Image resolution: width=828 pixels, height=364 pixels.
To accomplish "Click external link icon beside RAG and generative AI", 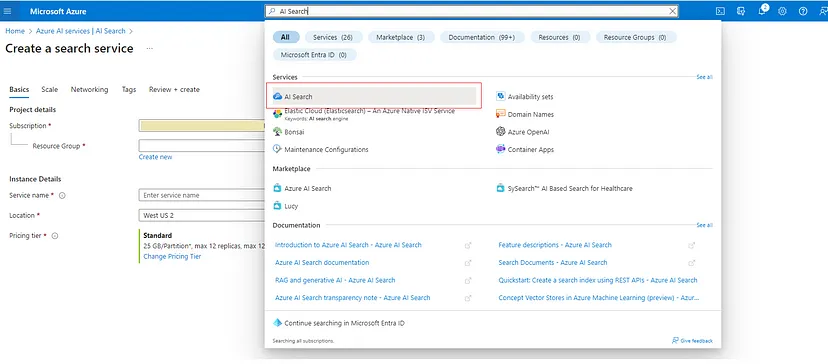I will click(468, 281).
